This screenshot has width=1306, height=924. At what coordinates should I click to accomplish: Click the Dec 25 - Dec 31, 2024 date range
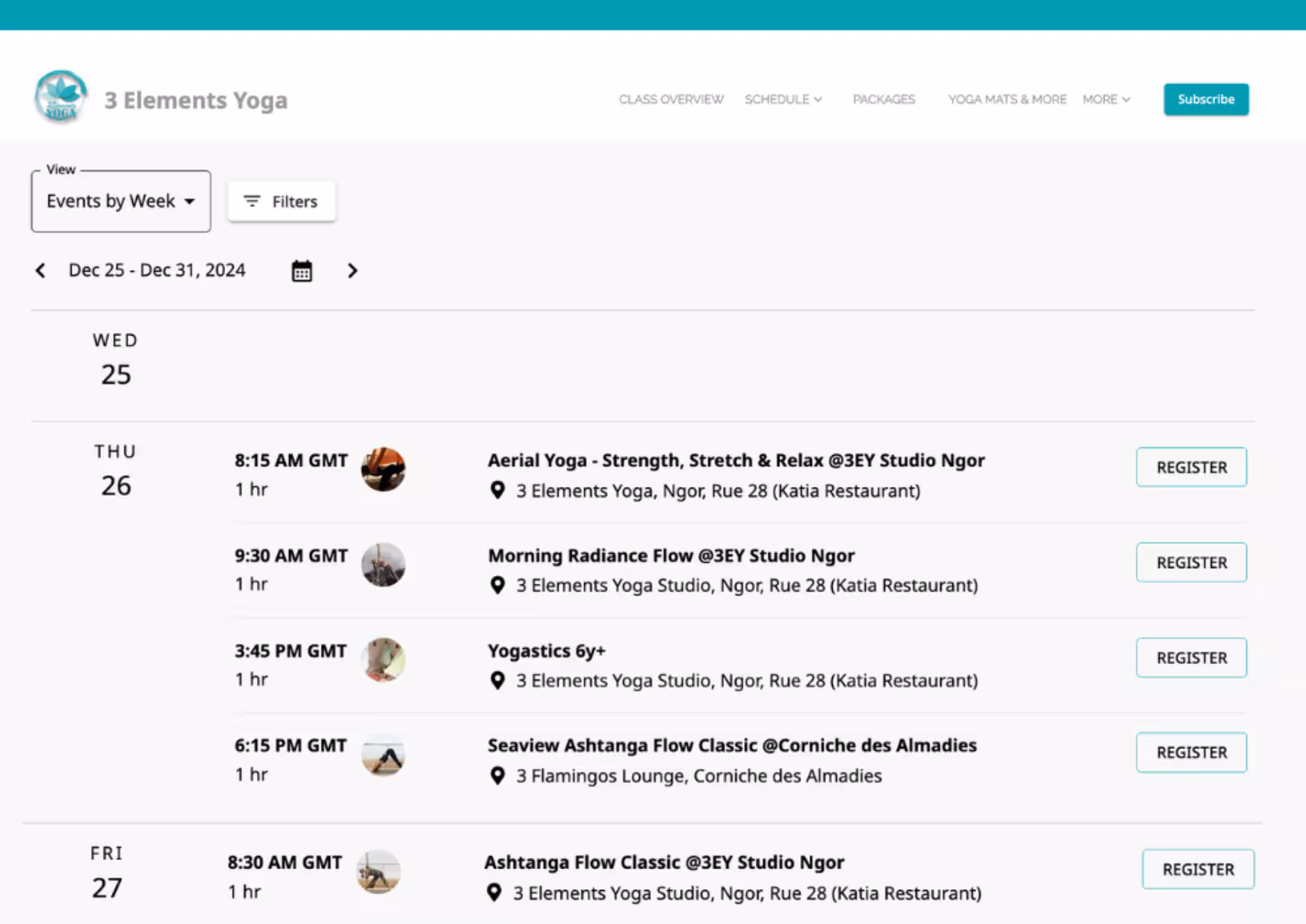[x=157, y=270]
